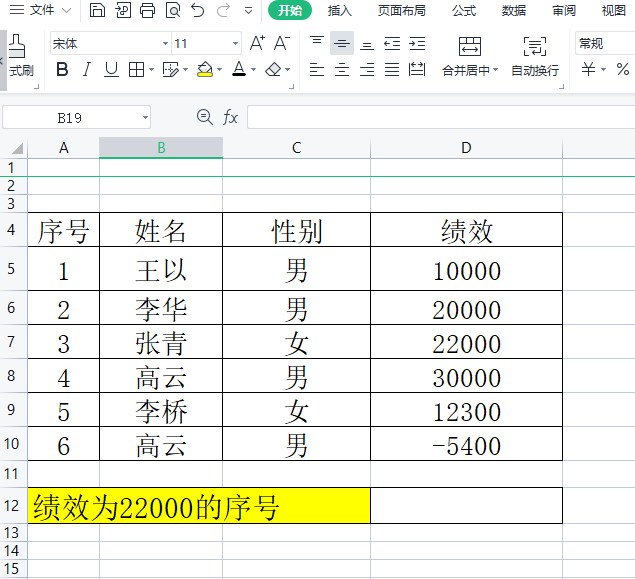Open the 审阅 tab
This screenshot has width=635, height=579.
(x=564, y=11)
